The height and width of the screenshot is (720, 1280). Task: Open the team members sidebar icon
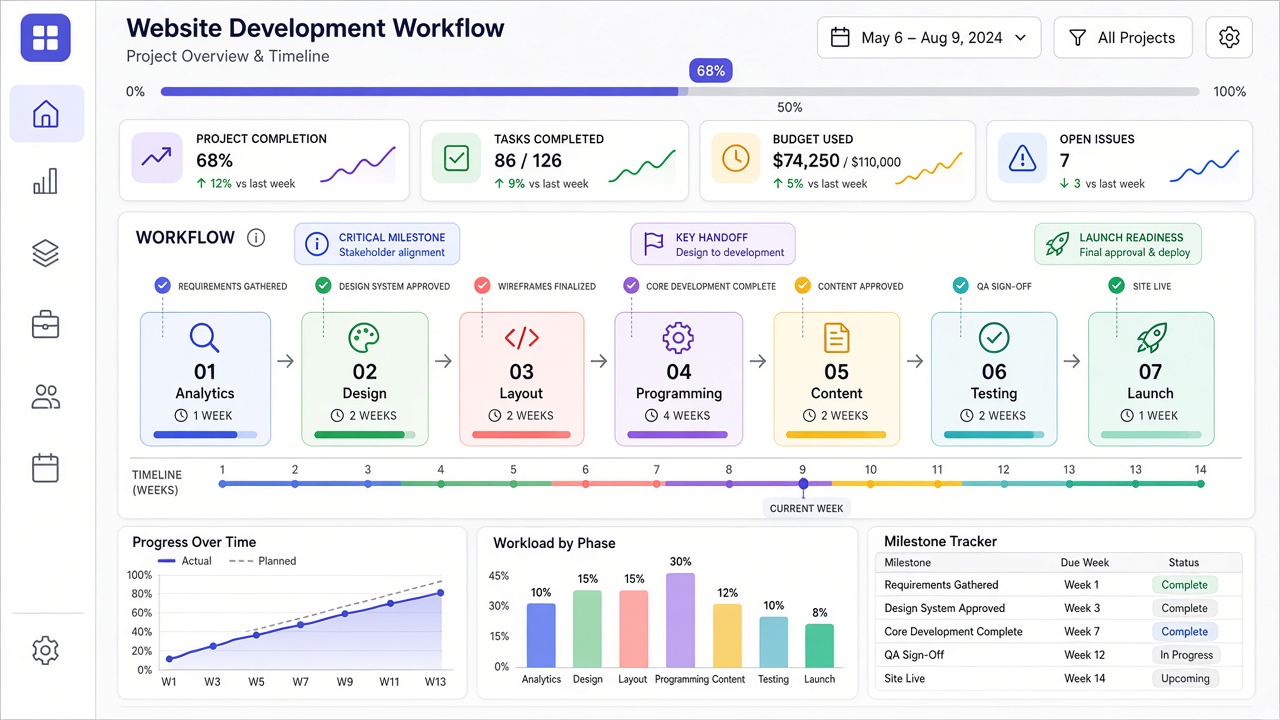click(46, 397)
